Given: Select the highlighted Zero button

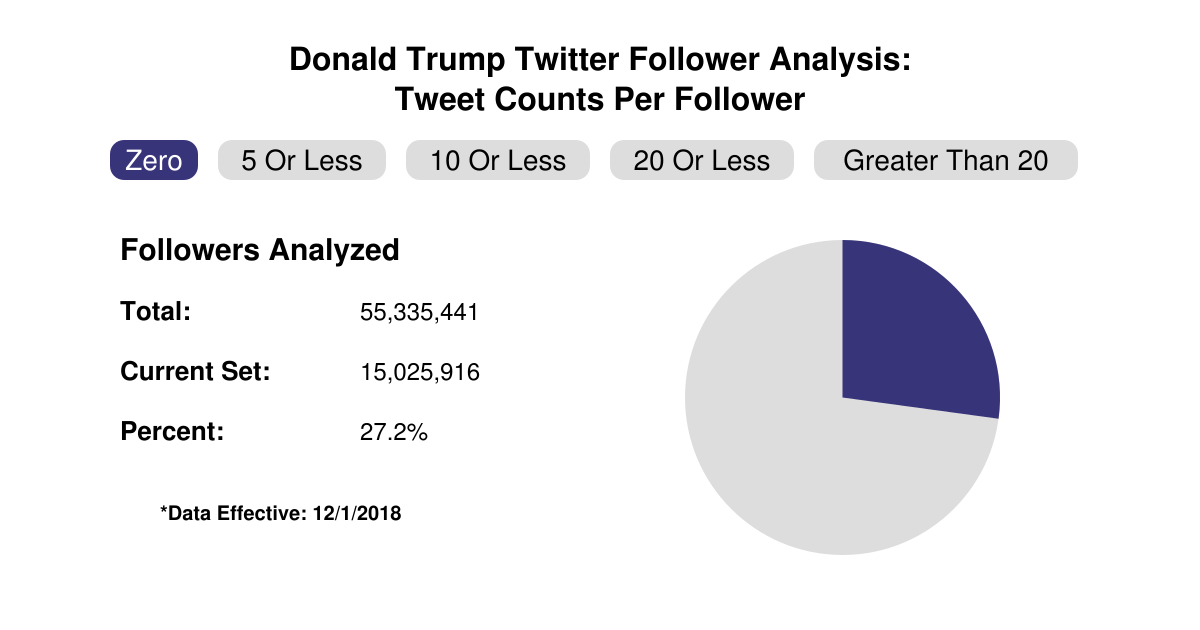Looking at the screenshot, I should click(154, 160).
